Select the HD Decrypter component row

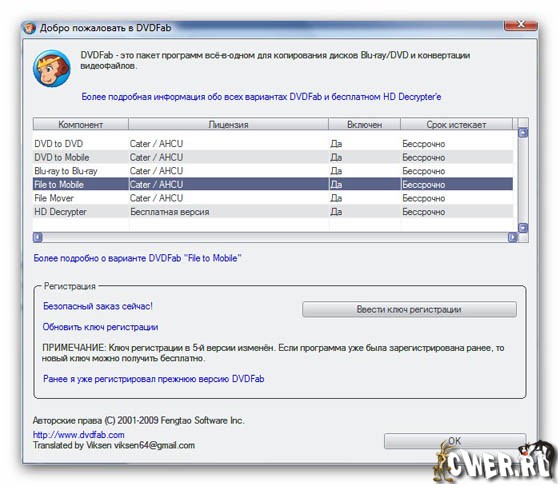click(x=273, y=211)
